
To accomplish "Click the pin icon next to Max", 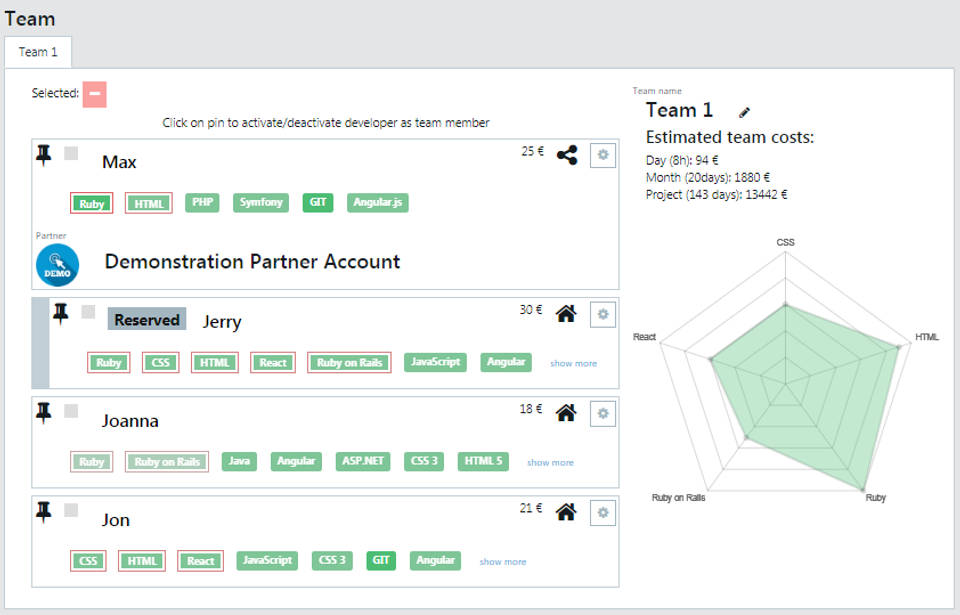I will coord(44,154).
